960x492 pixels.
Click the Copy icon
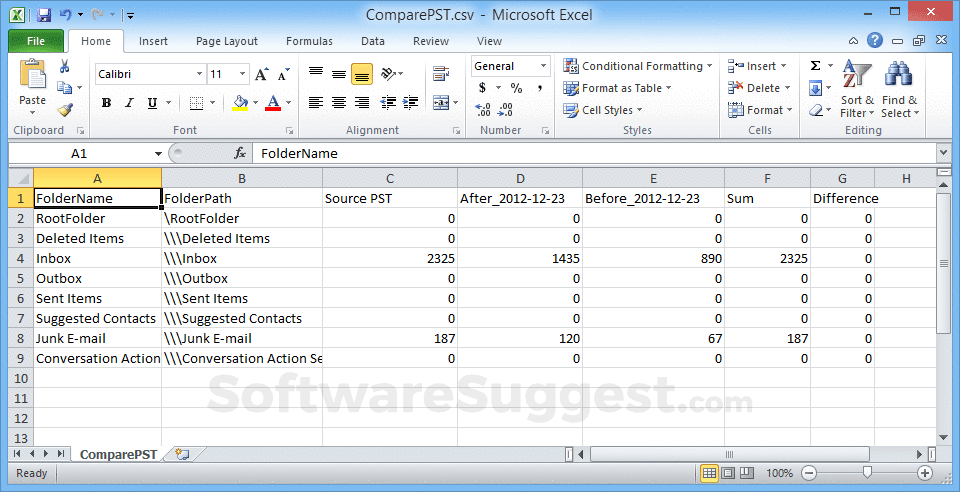64,88
